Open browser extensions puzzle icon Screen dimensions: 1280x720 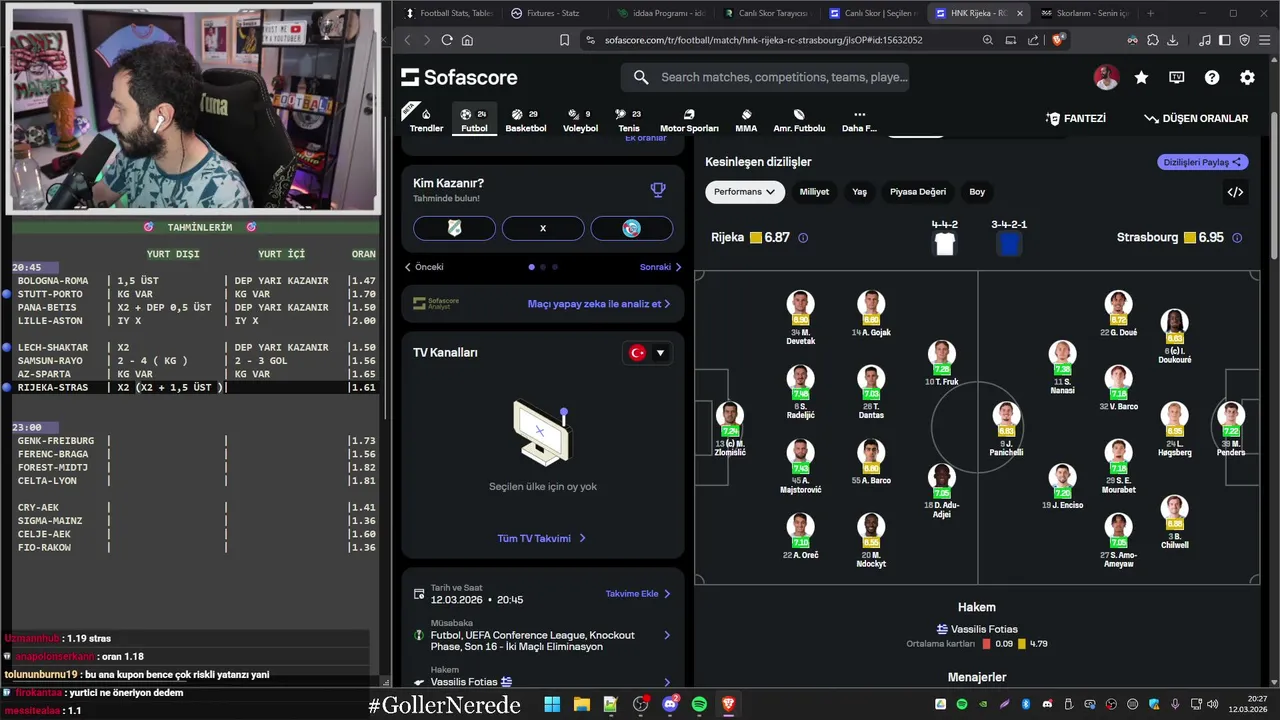pyautogui.click(x=1153, y=40)
